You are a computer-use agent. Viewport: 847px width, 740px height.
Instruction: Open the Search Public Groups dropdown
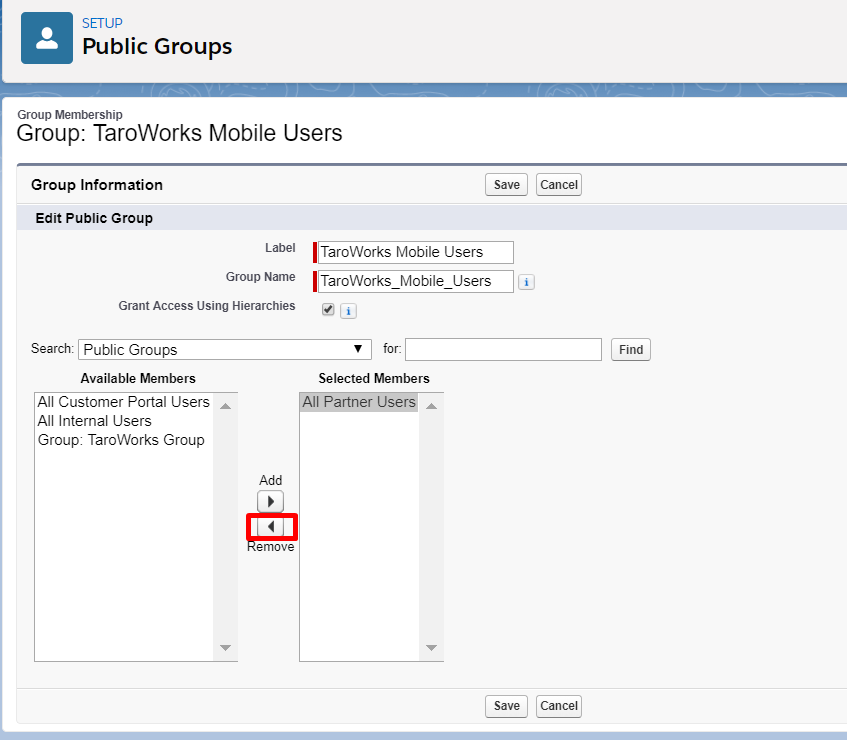click(225, 349)
